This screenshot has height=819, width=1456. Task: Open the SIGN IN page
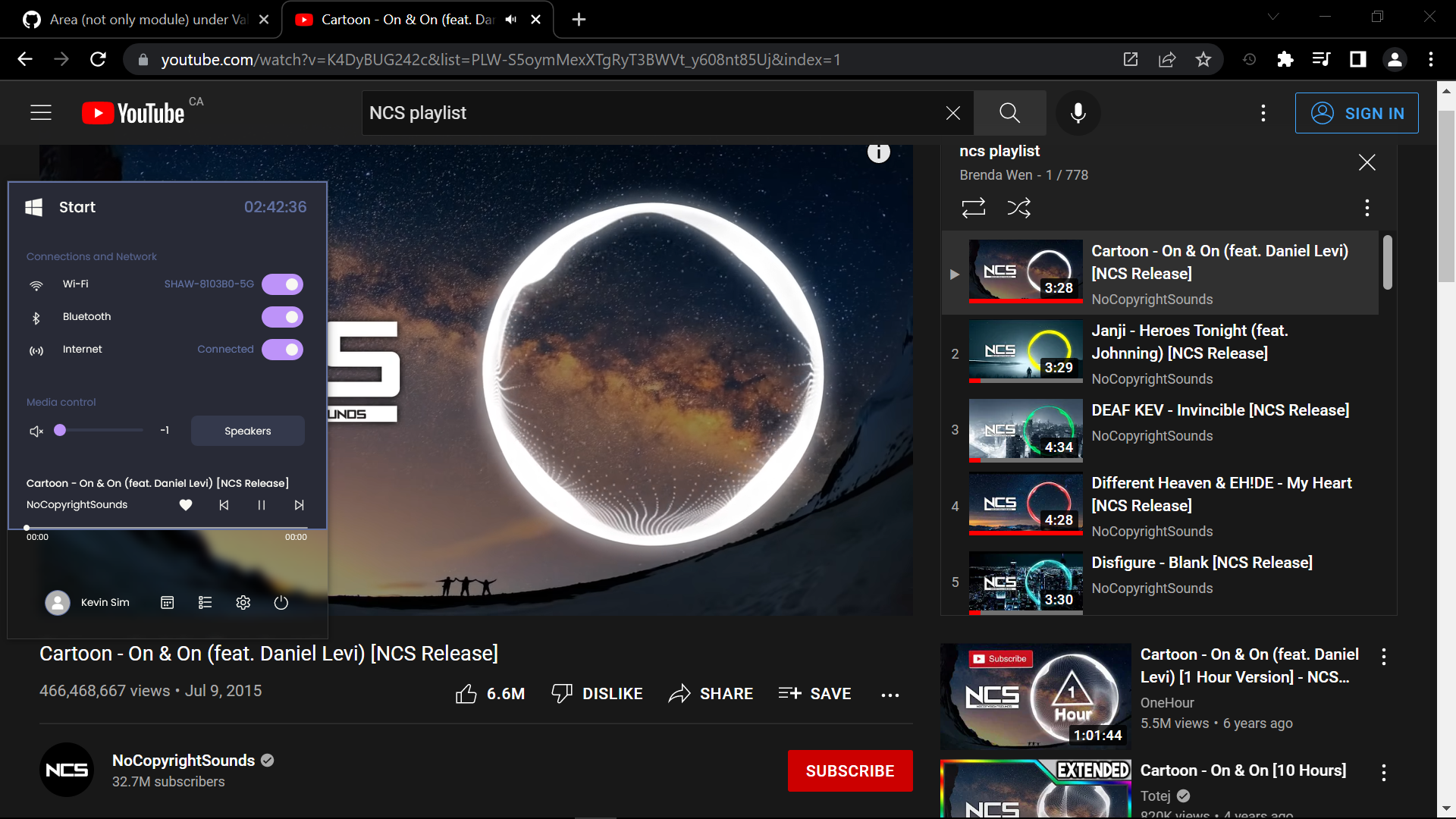(x=1357, y=112)
